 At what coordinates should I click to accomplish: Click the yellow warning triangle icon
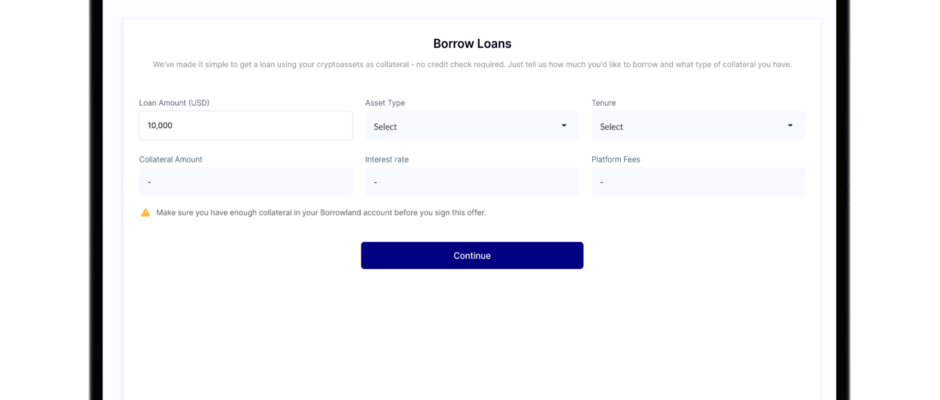pos(145,212)
